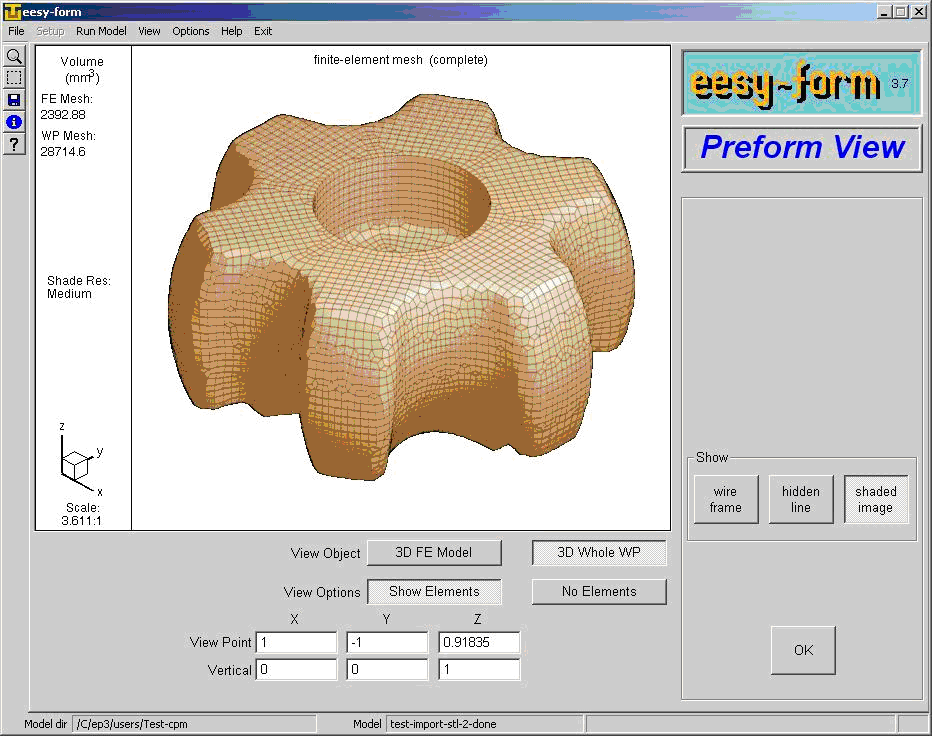Click the View Point Z input field
This screenshot has width=932, height=736.
pos(479,643)
